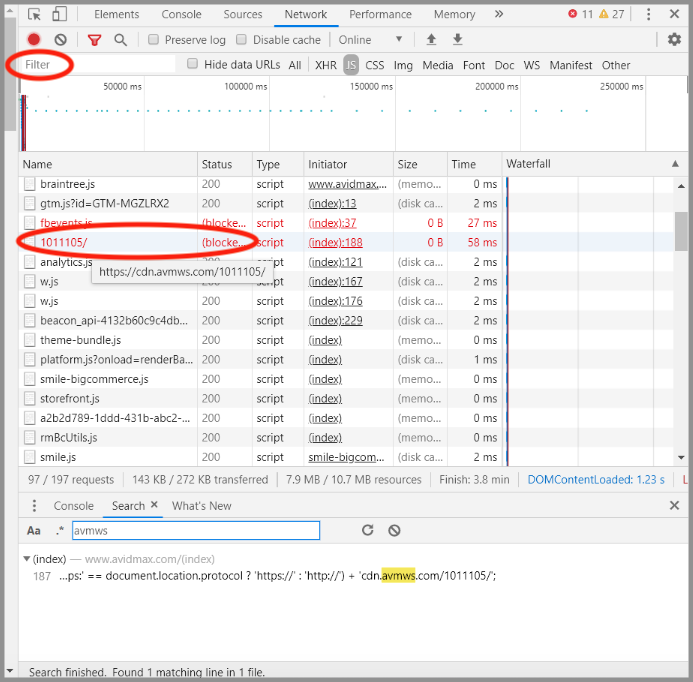Show more DevTools tabs with double chevron
The image size is (693, 682).
pos(499,14)
